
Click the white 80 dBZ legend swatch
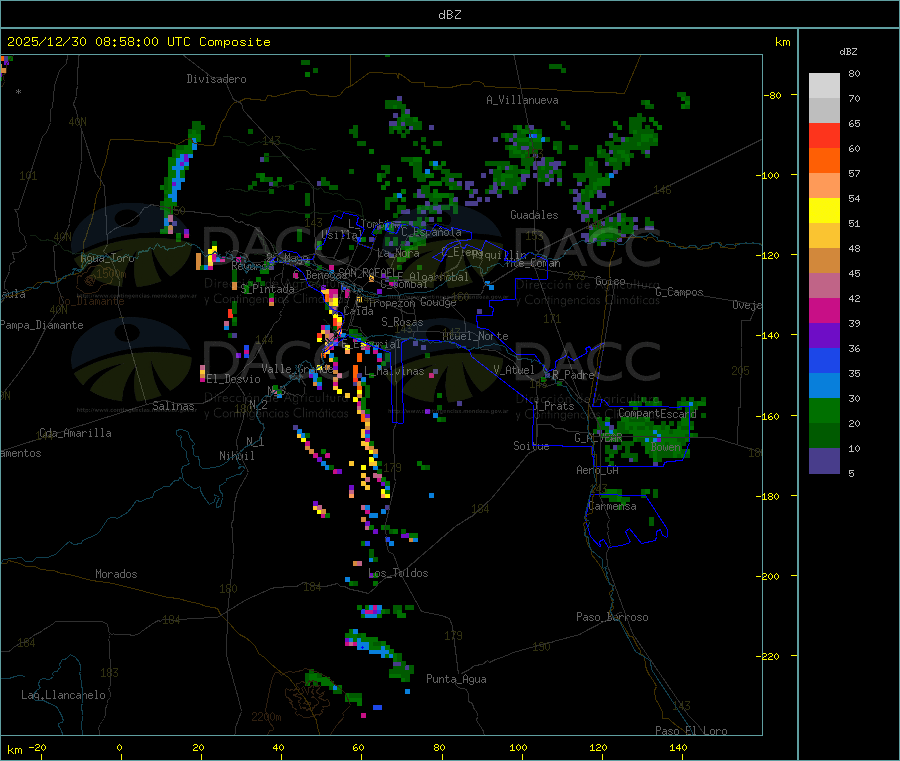(824, 86)
